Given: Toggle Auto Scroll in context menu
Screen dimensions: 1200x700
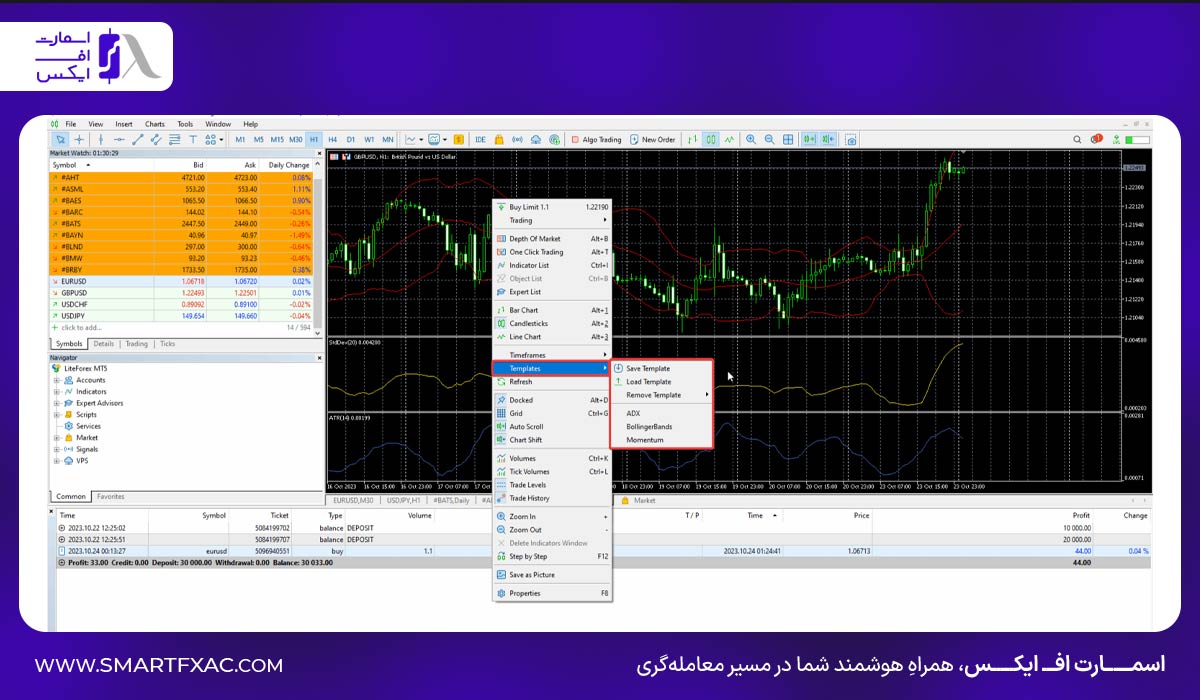Looking at the screenshot, I should click(x=552, y=427).
